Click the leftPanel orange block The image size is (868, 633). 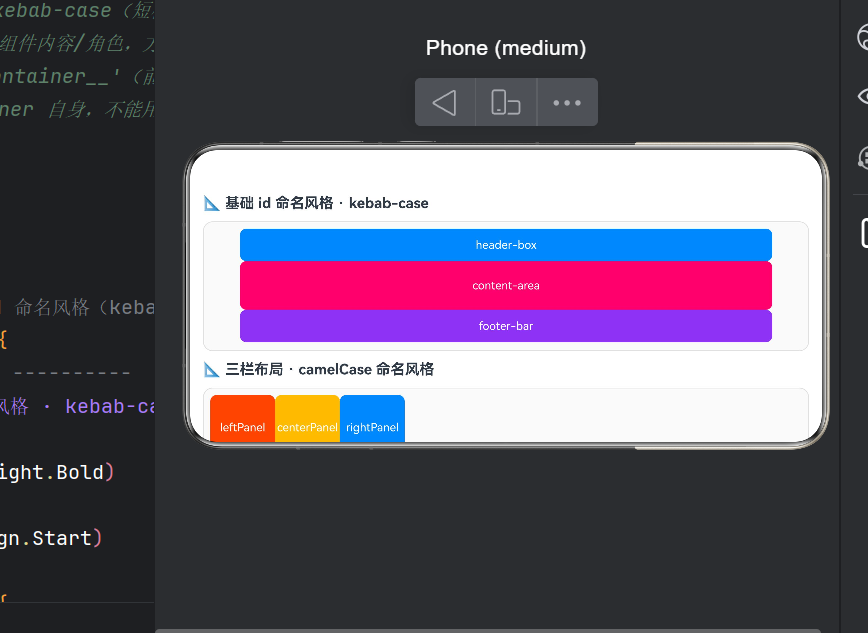tap(242, 419)
